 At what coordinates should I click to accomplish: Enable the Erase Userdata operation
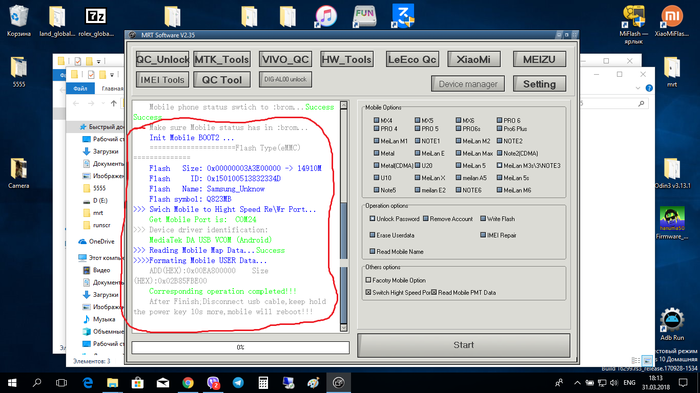372,235
